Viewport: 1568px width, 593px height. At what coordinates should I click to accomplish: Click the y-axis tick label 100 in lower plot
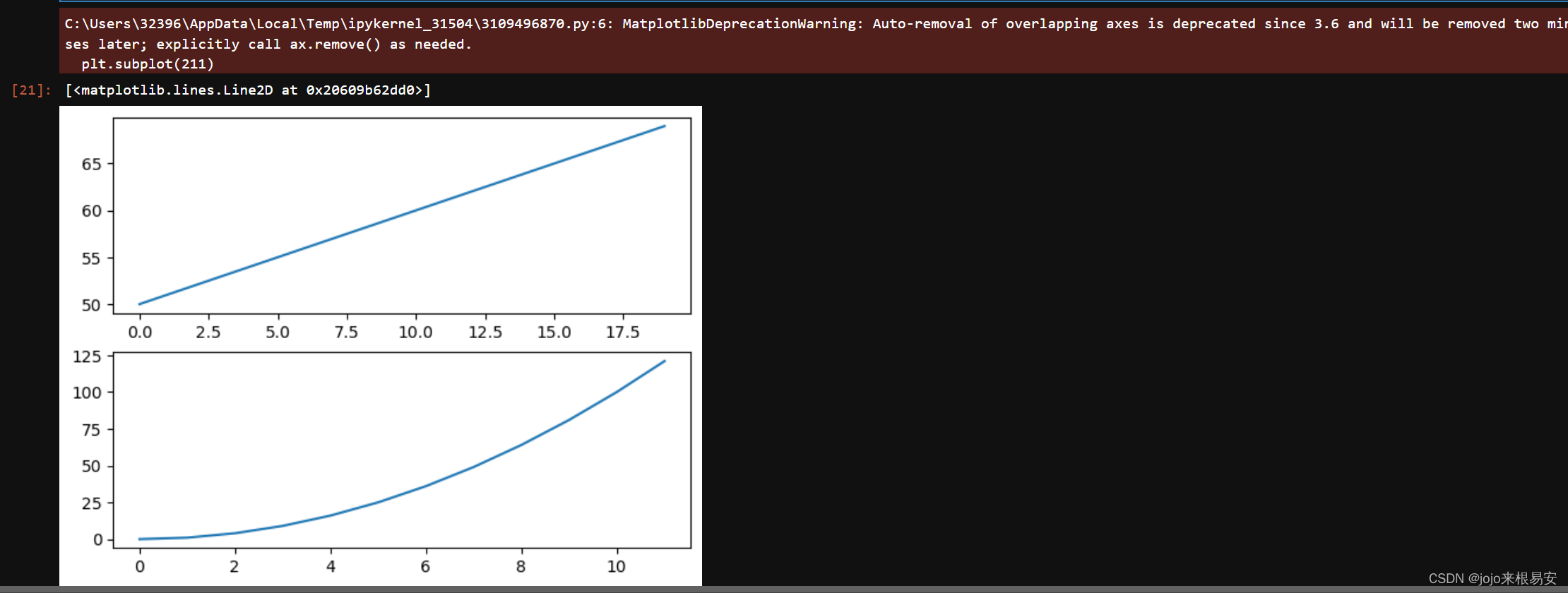coord(87,393)
